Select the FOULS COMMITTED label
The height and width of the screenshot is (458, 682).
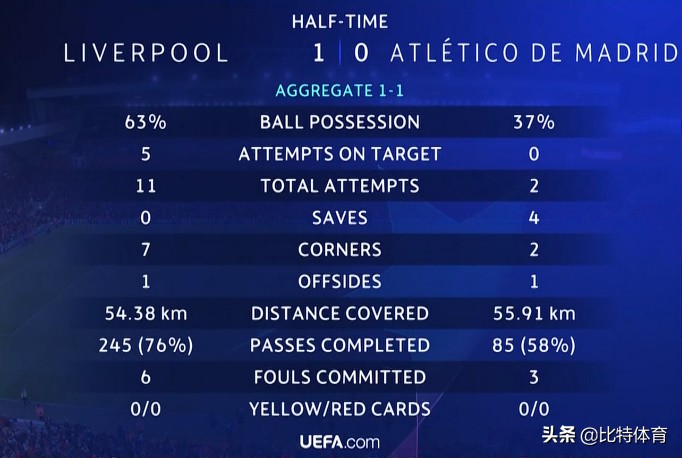[x=340, y=377]
